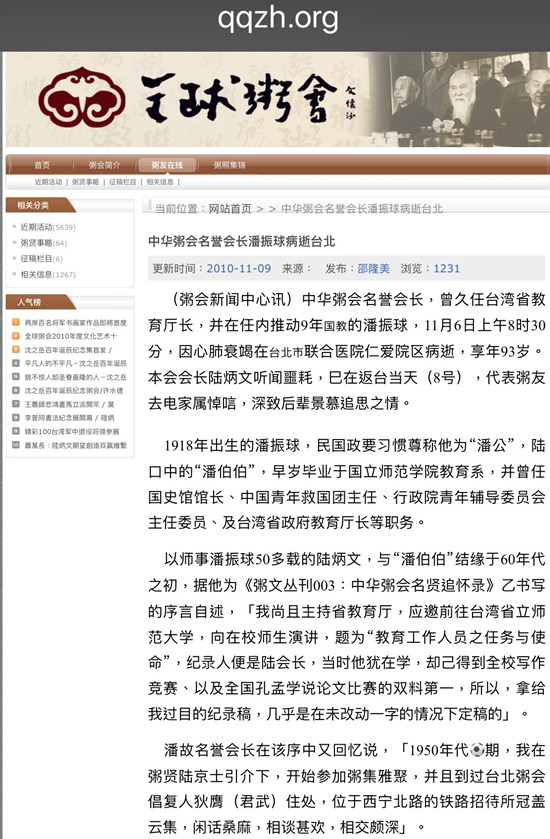
Task: Click the soccer ball emoji in the article
Action: [x=477, y=750]
